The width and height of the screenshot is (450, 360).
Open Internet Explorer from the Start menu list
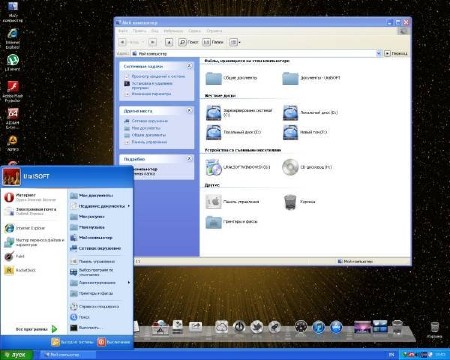coord(25,228)
